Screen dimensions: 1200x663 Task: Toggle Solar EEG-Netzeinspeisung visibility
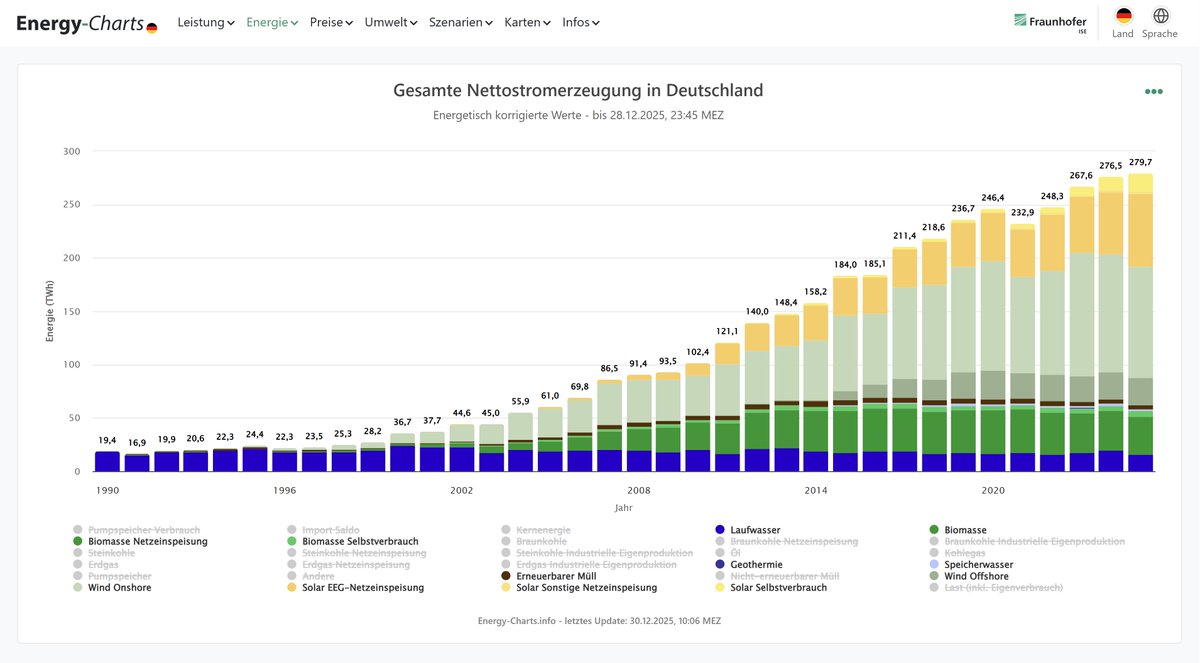(361, 587)
